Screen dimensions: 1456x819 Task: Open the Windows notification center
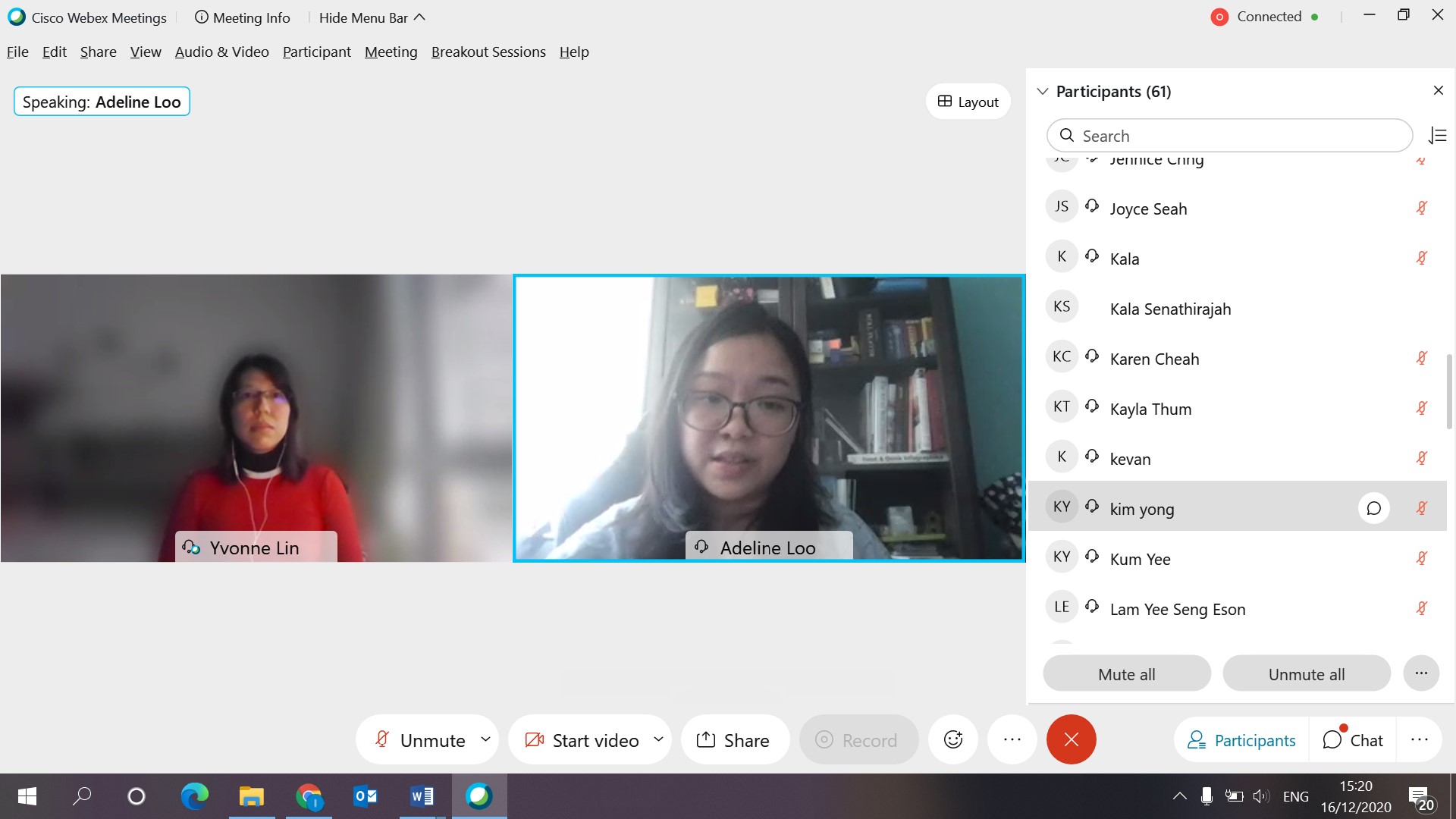[1421, 798]
